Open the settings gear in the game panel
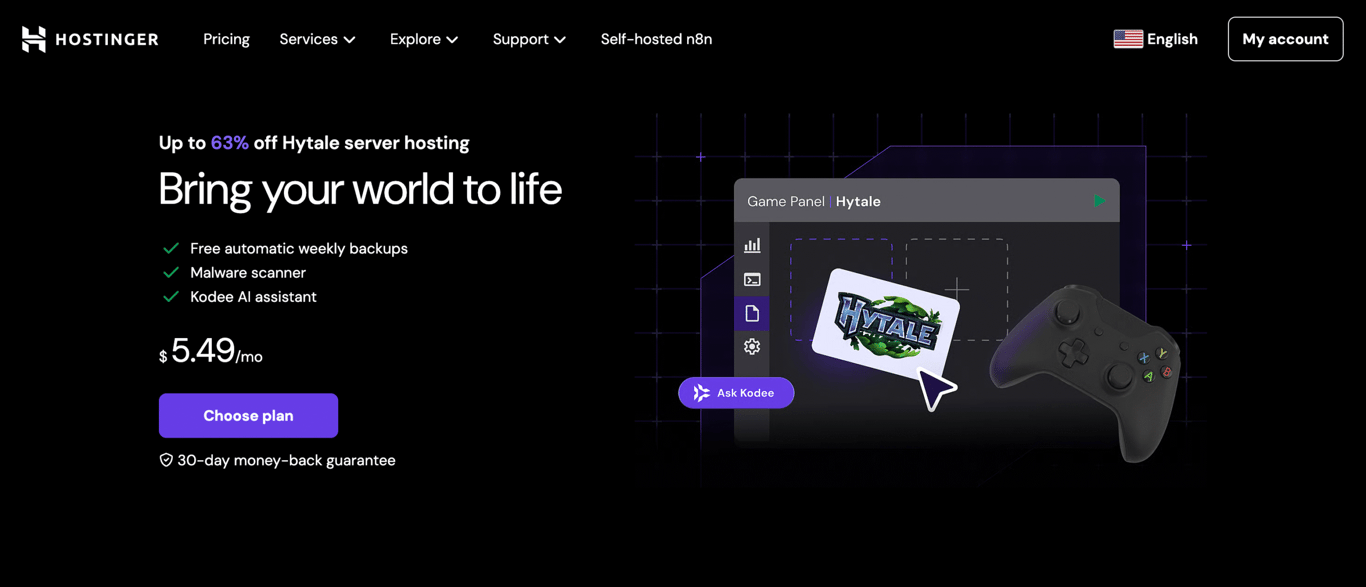 [x=752, y=346]
